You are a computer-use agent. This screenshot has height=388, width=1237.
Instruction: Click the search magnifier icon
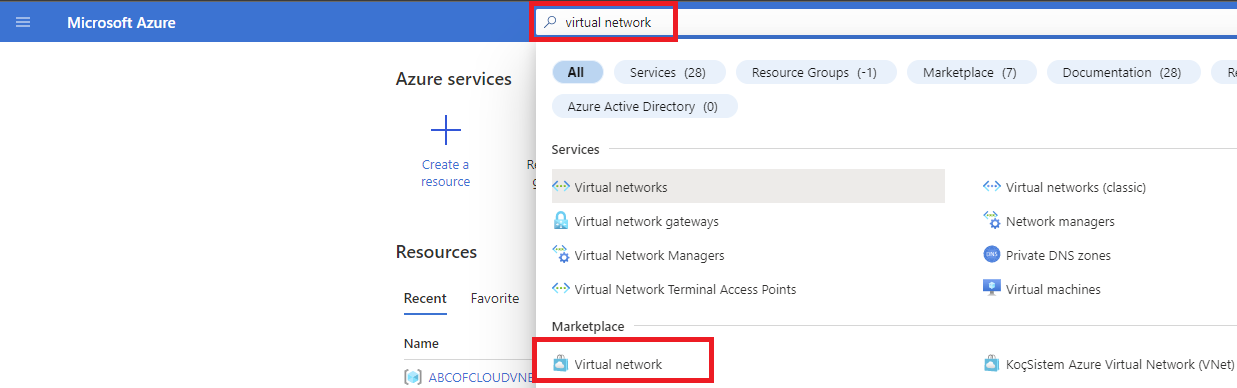(550, 21)
